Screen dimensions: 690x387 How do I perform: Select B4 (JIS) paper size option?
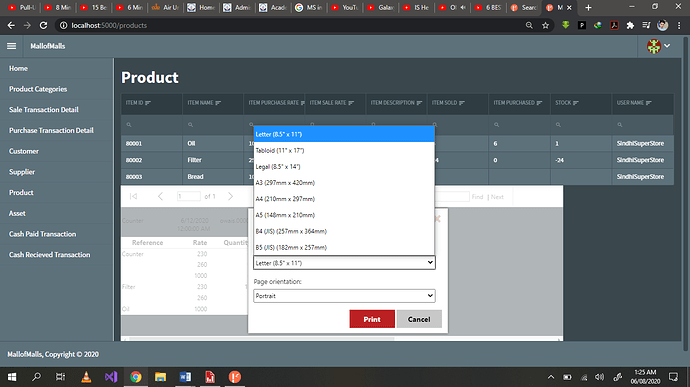point(344,231)
